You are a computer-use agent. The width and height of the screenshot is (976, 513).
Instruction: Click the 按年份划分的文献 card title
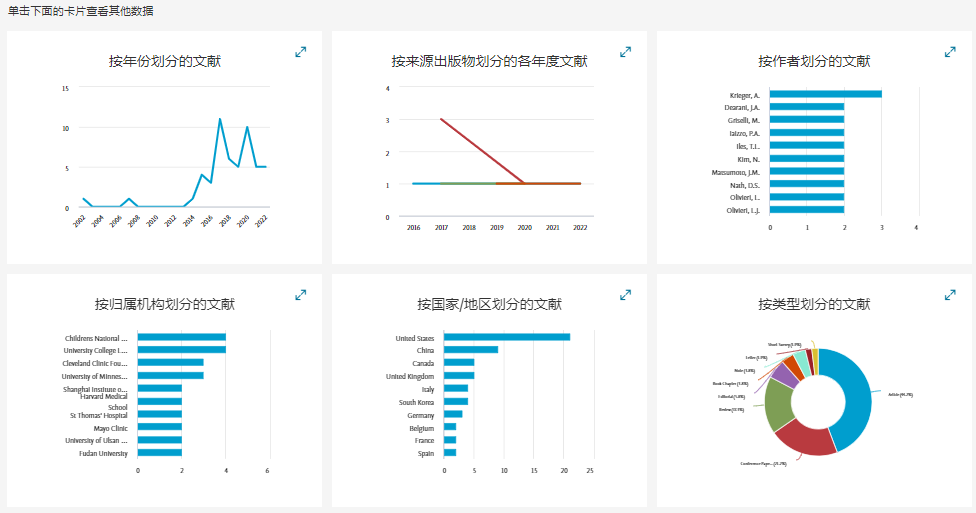tap(165, 61)
